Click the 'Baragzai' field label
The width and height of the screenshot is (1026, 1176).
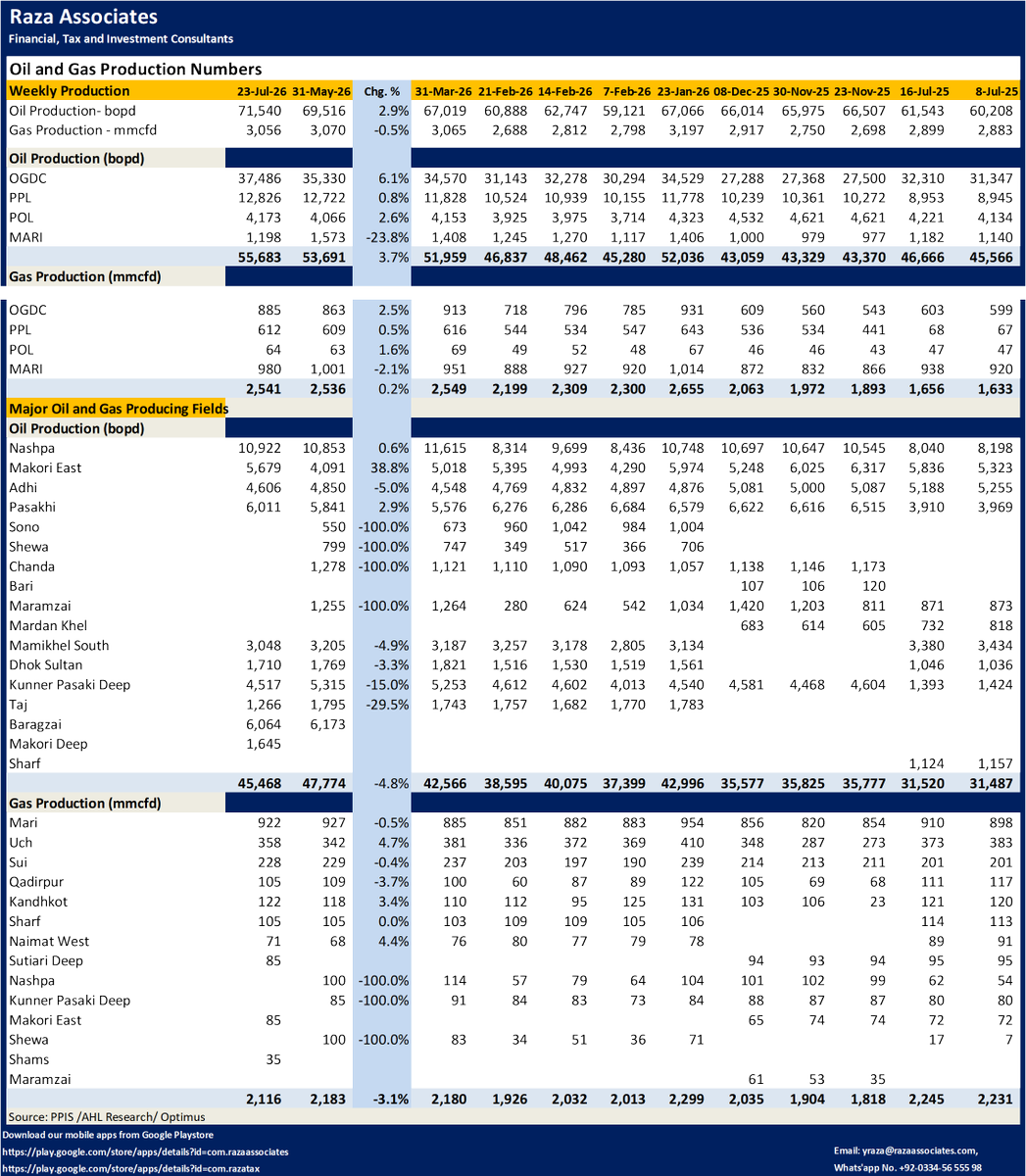click(36, 724)
